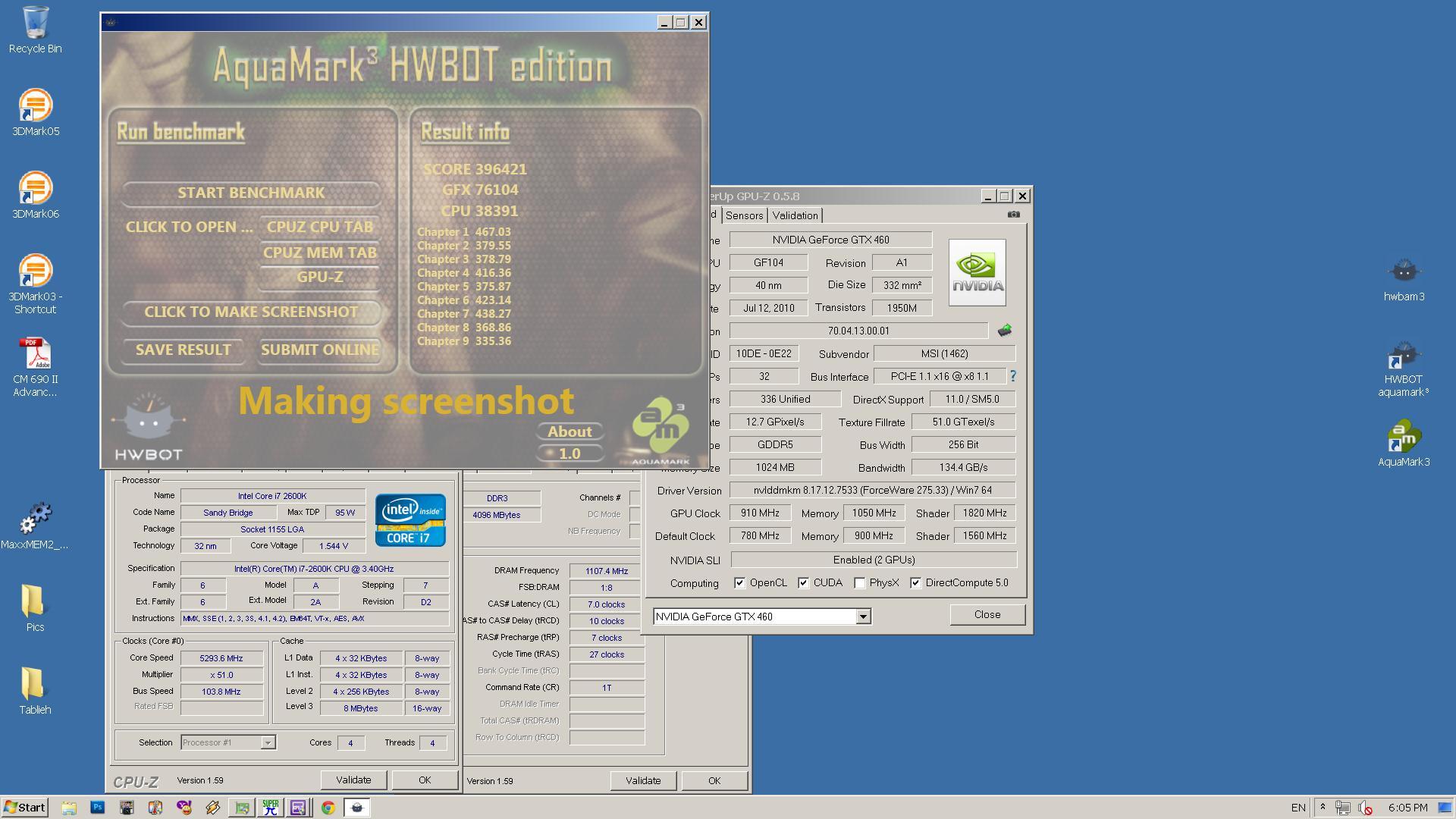
Task: Click the NVIDIA logo in GPU-Z
Action: tap(977, 273)
